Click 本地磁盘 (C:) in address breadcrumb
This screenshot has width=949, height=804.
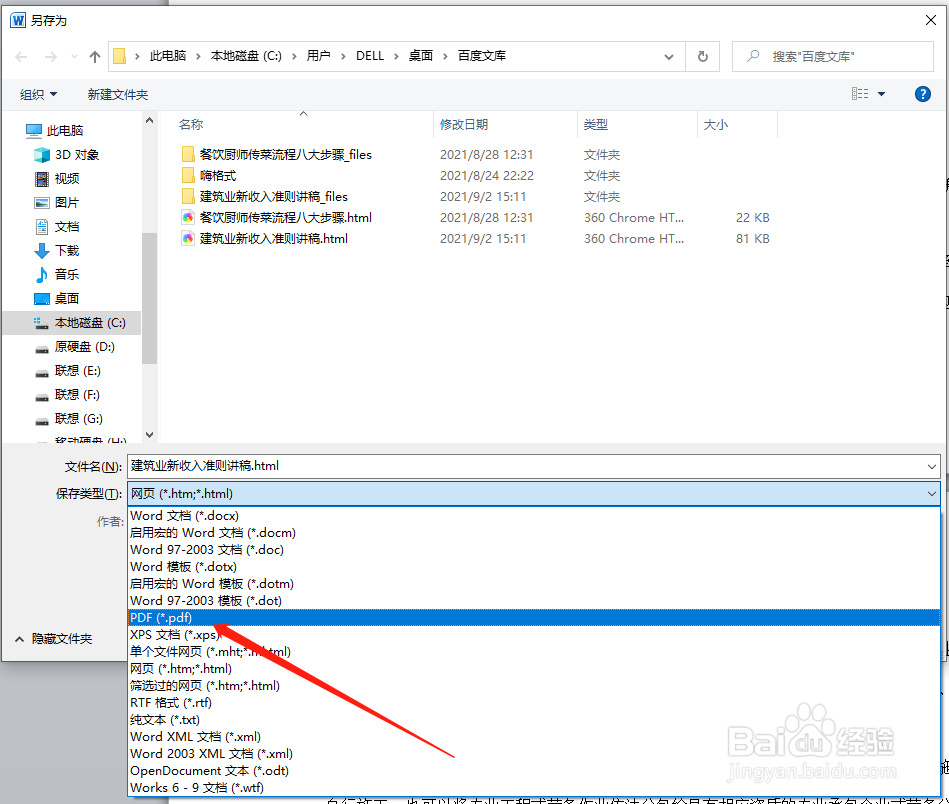(x=246, y=56)
